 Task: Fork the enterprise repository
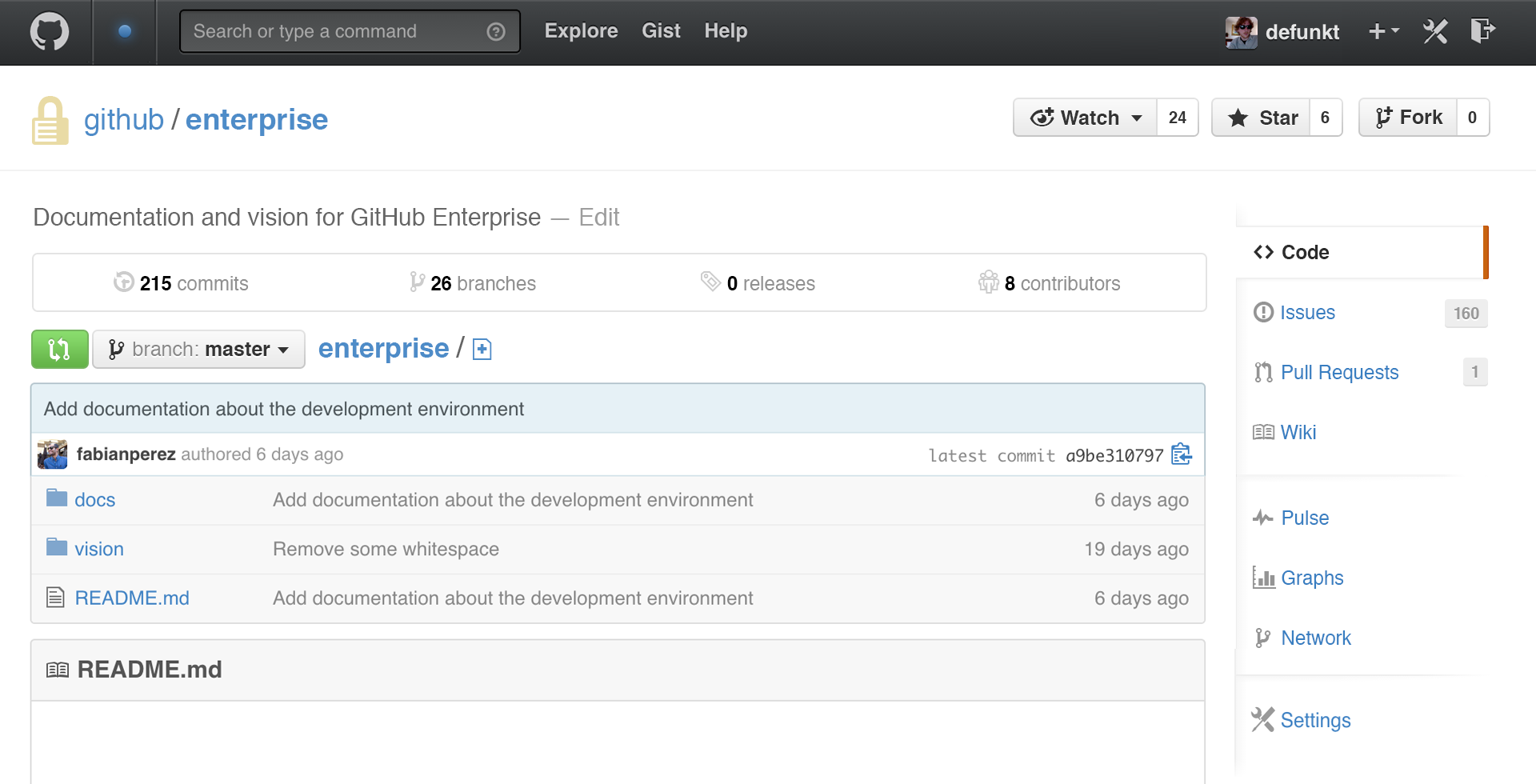point(1408,118)
